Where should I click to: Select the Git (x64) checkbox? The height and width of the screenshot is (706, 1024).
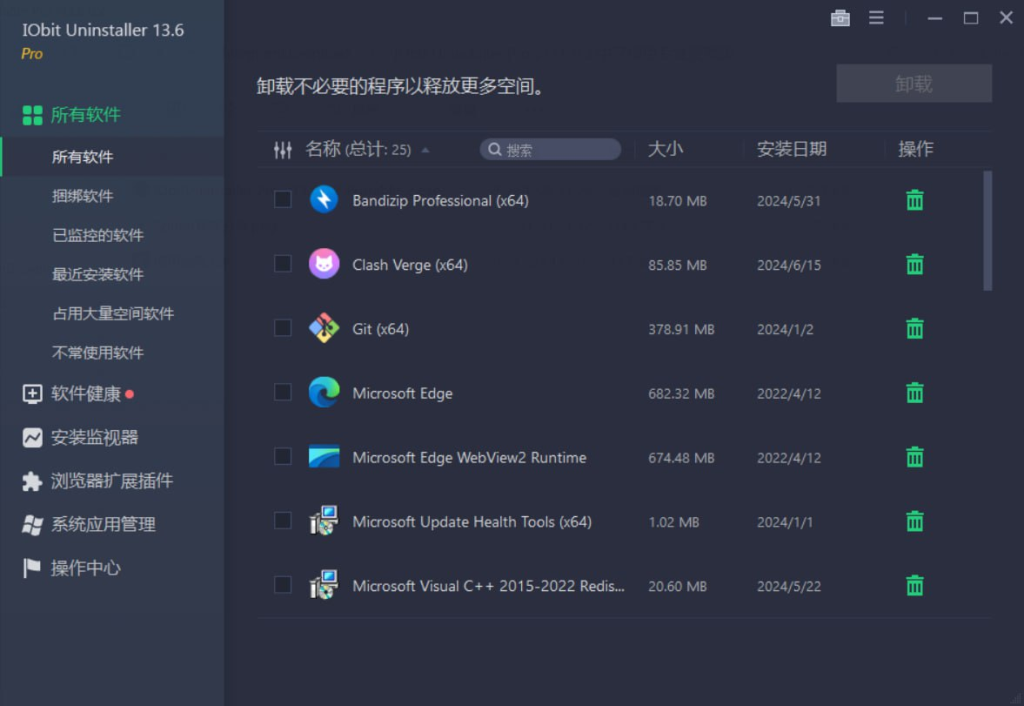(283, 328)
